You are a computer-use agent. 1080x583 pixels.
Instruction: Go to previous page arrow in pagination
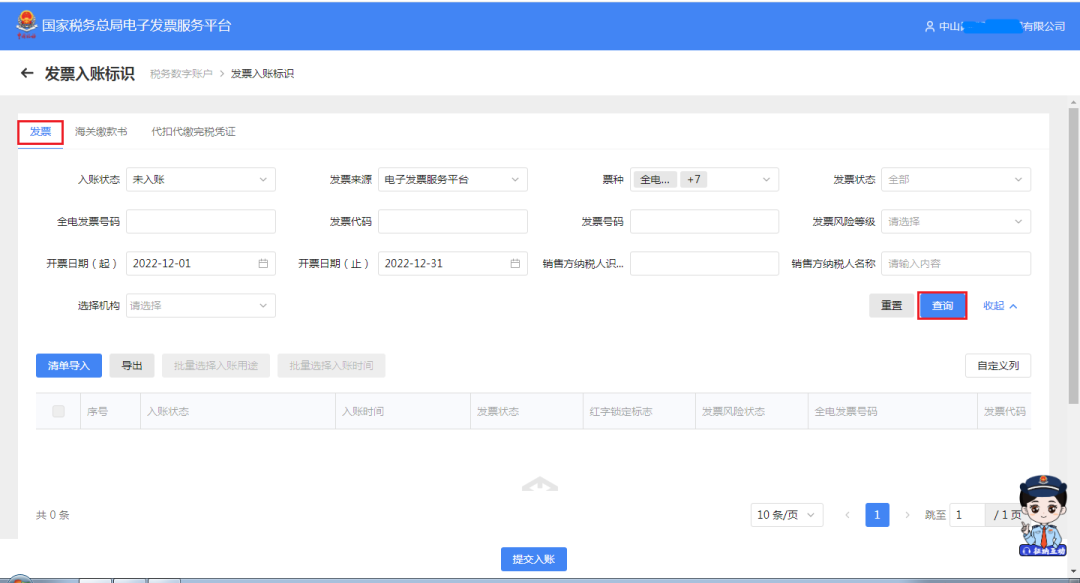[848, 515]
